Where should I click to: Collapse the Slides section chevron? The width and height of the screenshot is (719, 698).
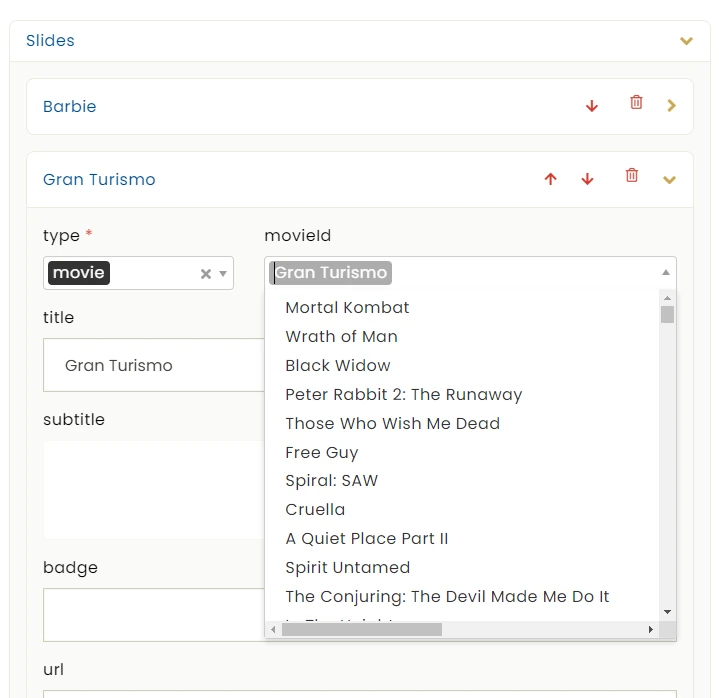tap(686, 41)
